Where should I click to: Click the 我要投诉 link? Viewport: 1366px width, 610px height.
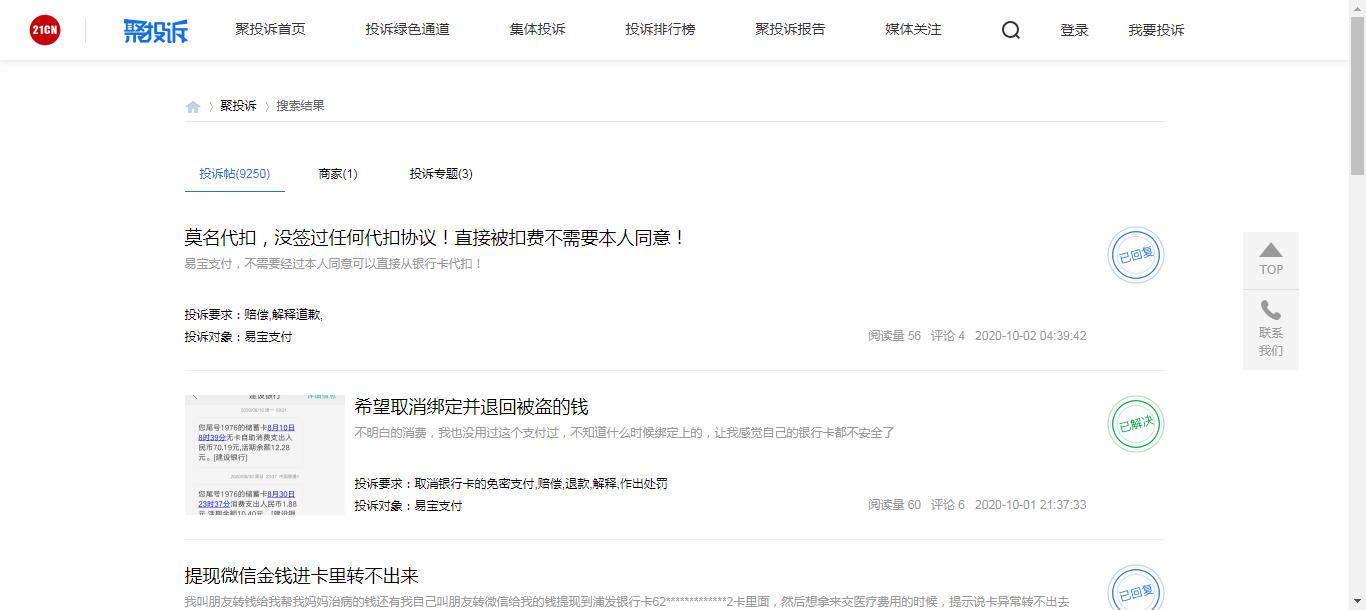click(x=1155, y=30)
